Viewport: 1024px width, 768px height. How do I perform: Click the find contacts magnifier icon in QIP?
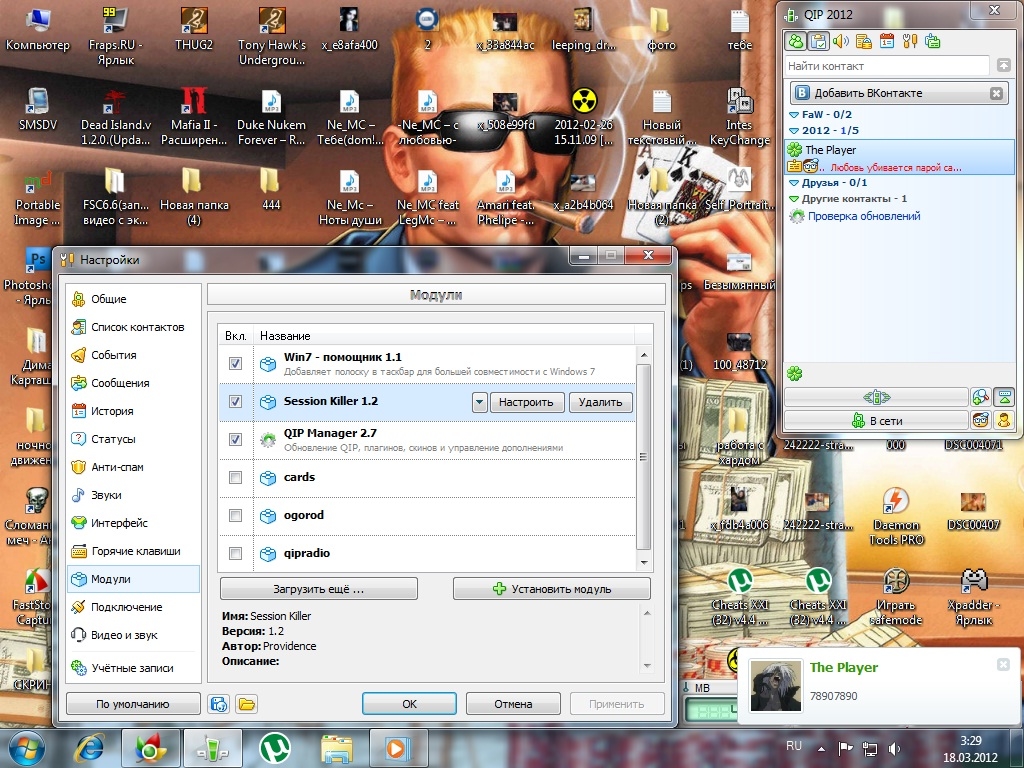[x=981, y=397]
